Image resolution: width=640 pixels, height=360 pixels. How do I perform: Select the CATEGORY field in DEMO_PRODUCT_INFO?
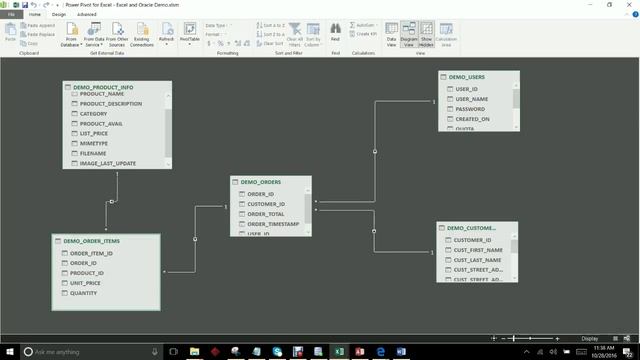coord(93,114)
